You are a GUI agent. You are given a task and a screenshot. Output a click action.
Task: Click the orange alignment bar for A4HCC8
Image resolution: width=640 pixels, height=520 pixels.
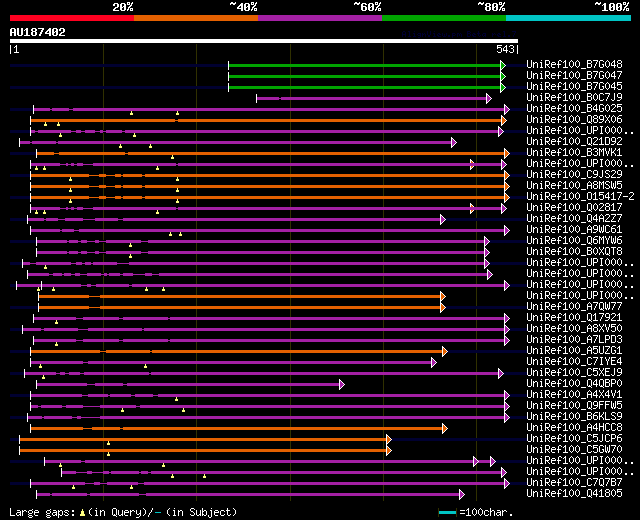pyautogui.click(x=237, y=429)
